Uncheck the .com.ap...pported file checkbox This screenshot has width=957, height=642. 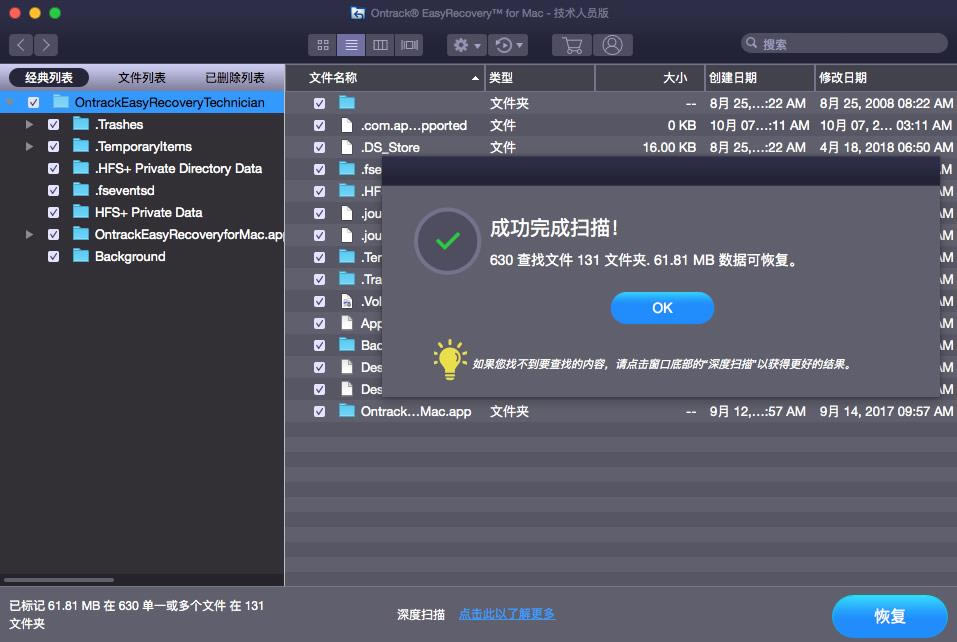319,125
